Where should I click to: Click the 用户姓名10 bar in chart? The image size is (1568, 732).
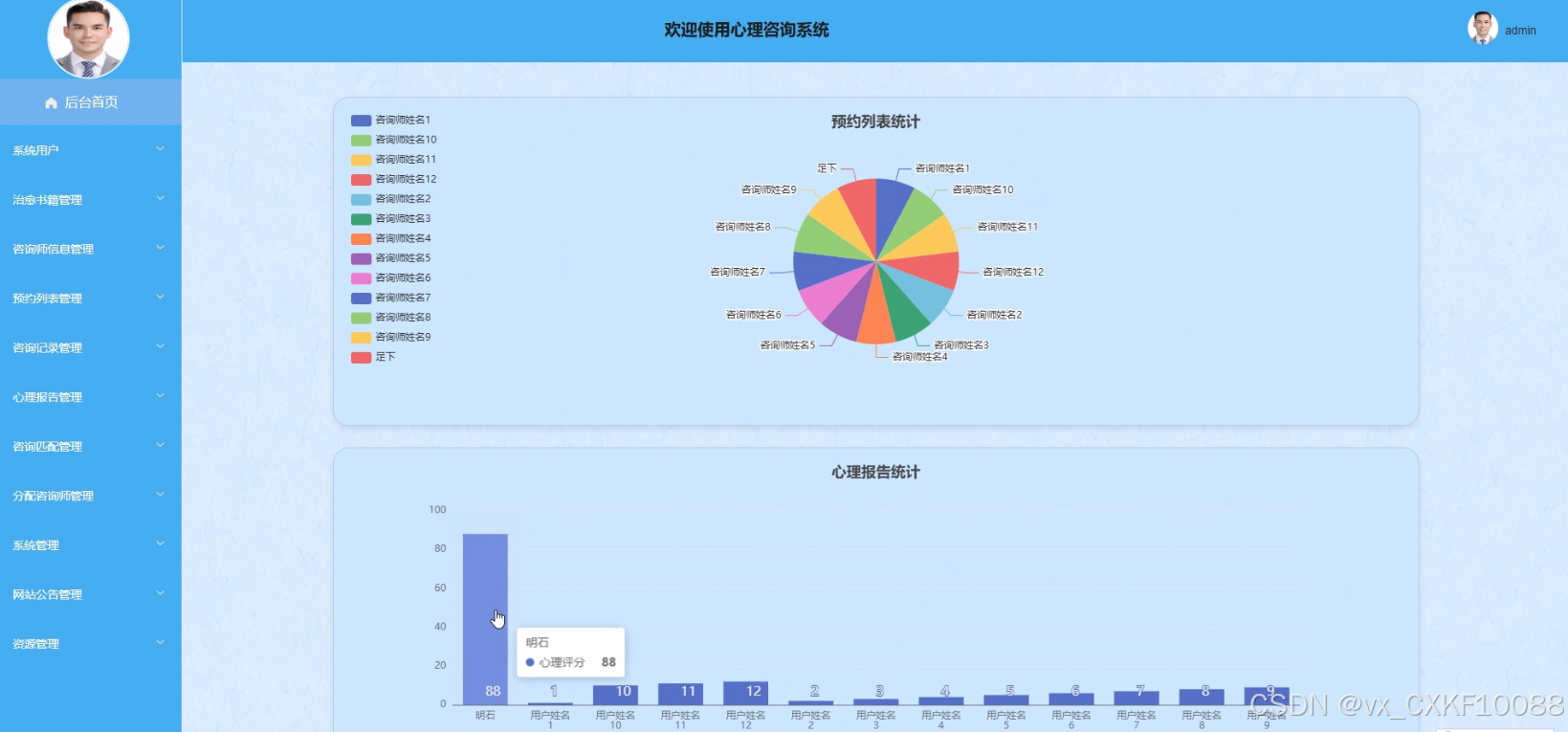615,695
